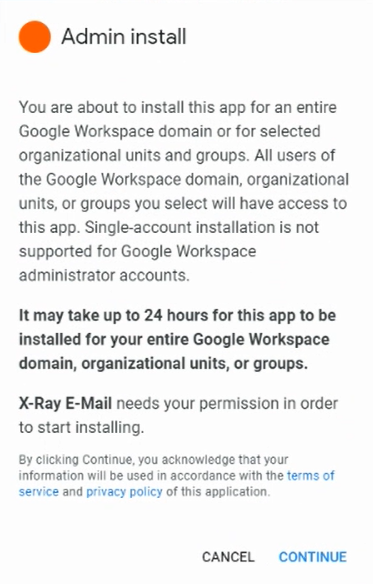Click 'of this application.' text after privacy policy
The image size is (373, 584).
pyautogui.click(x=218, y=492)
